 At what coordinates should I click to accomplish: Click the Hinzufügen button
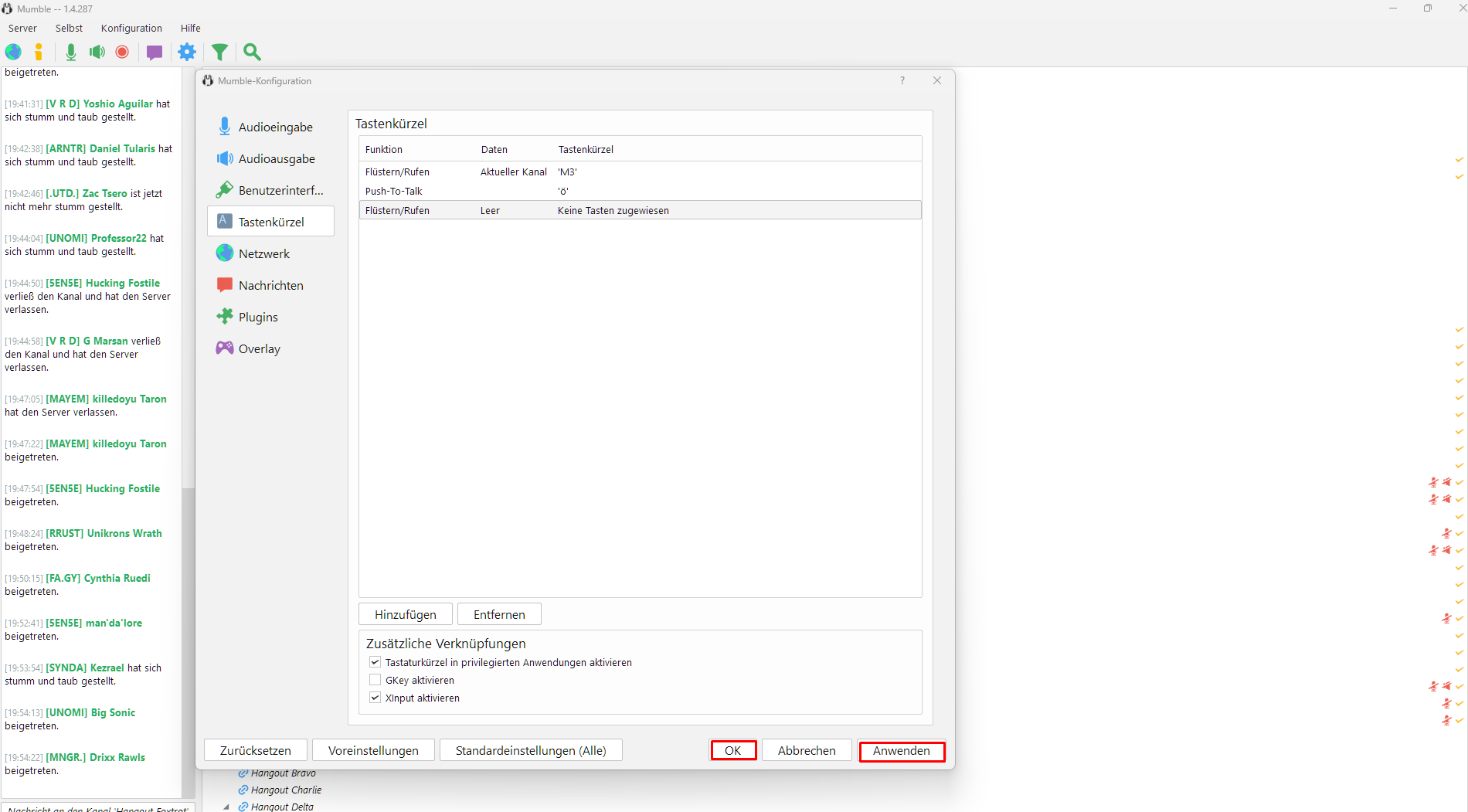tap(406, 614)
